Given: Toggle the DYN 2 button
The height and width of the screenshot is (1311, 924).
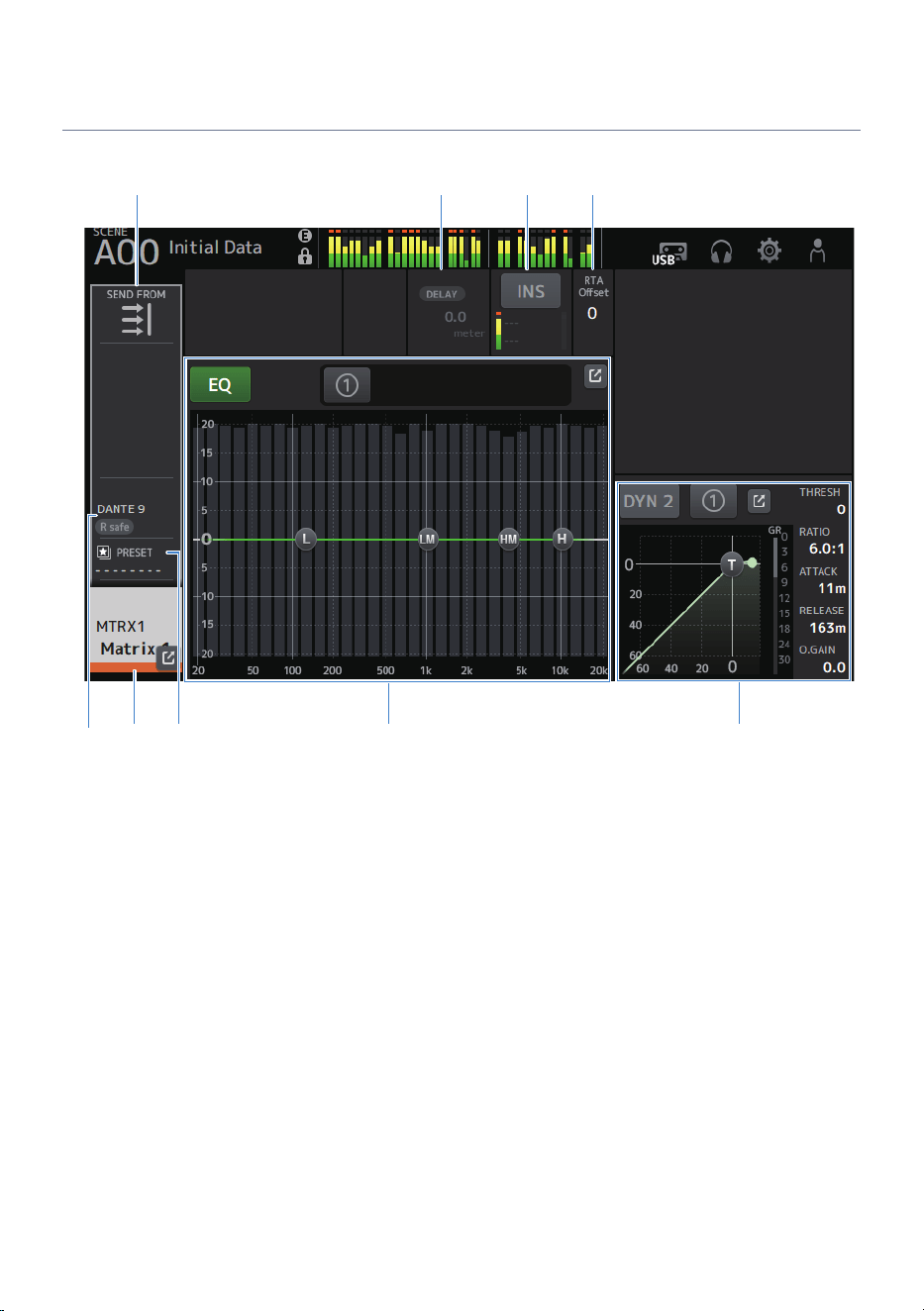Looking at the screenshot, I should click(x=649, y=501).
